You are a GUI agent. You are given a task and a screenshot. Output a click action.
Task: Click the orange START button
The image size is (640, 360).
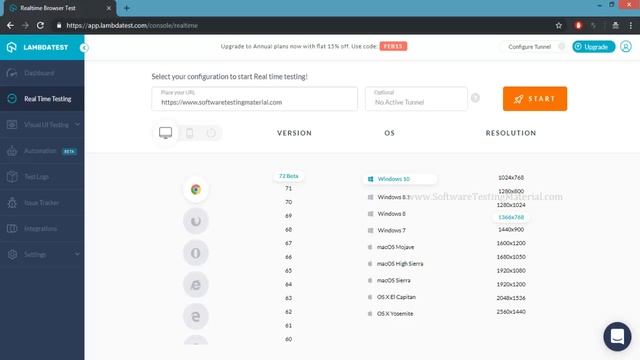(x=535, y=99)
